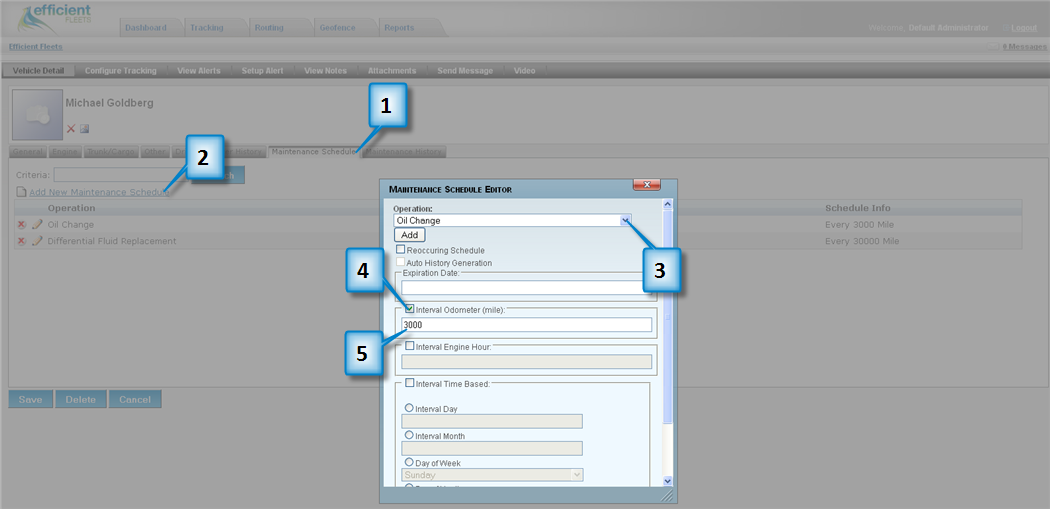Viewport: 1050px width, 509px height.
Task: Click the Interval Day input field
Action: 492,421
